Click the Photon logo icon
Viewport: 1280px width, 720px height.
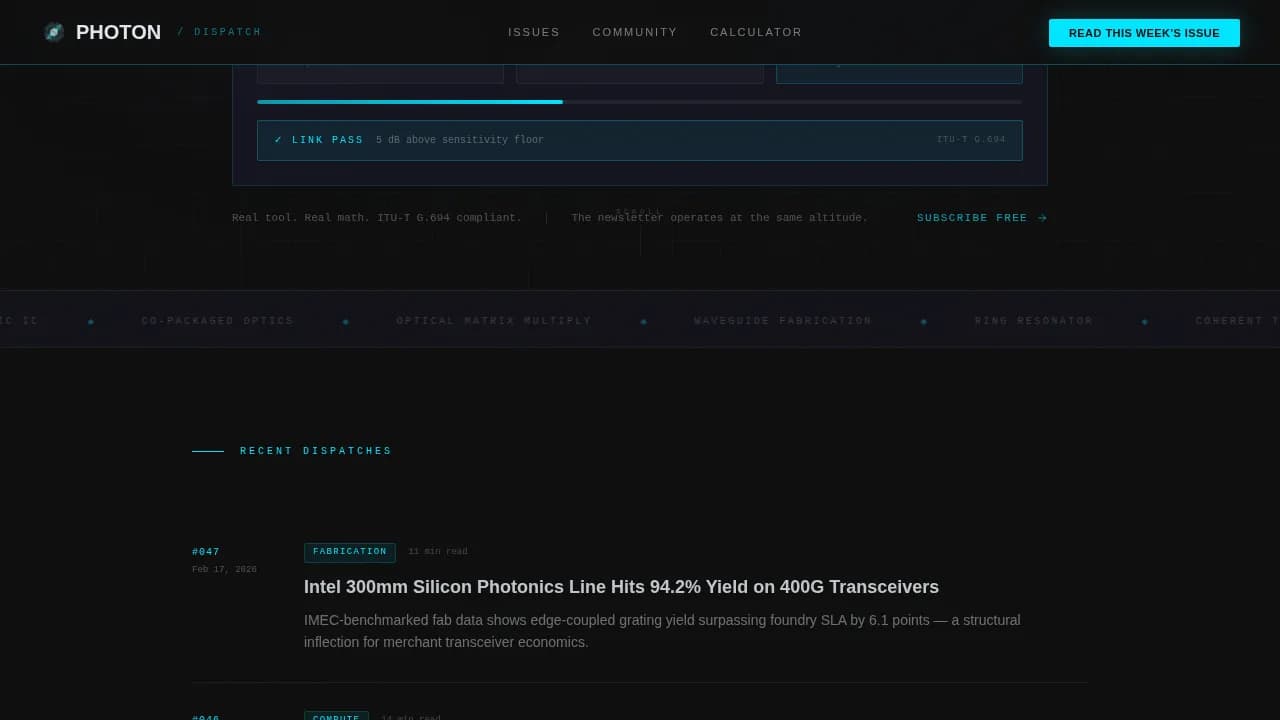point(54,32)
